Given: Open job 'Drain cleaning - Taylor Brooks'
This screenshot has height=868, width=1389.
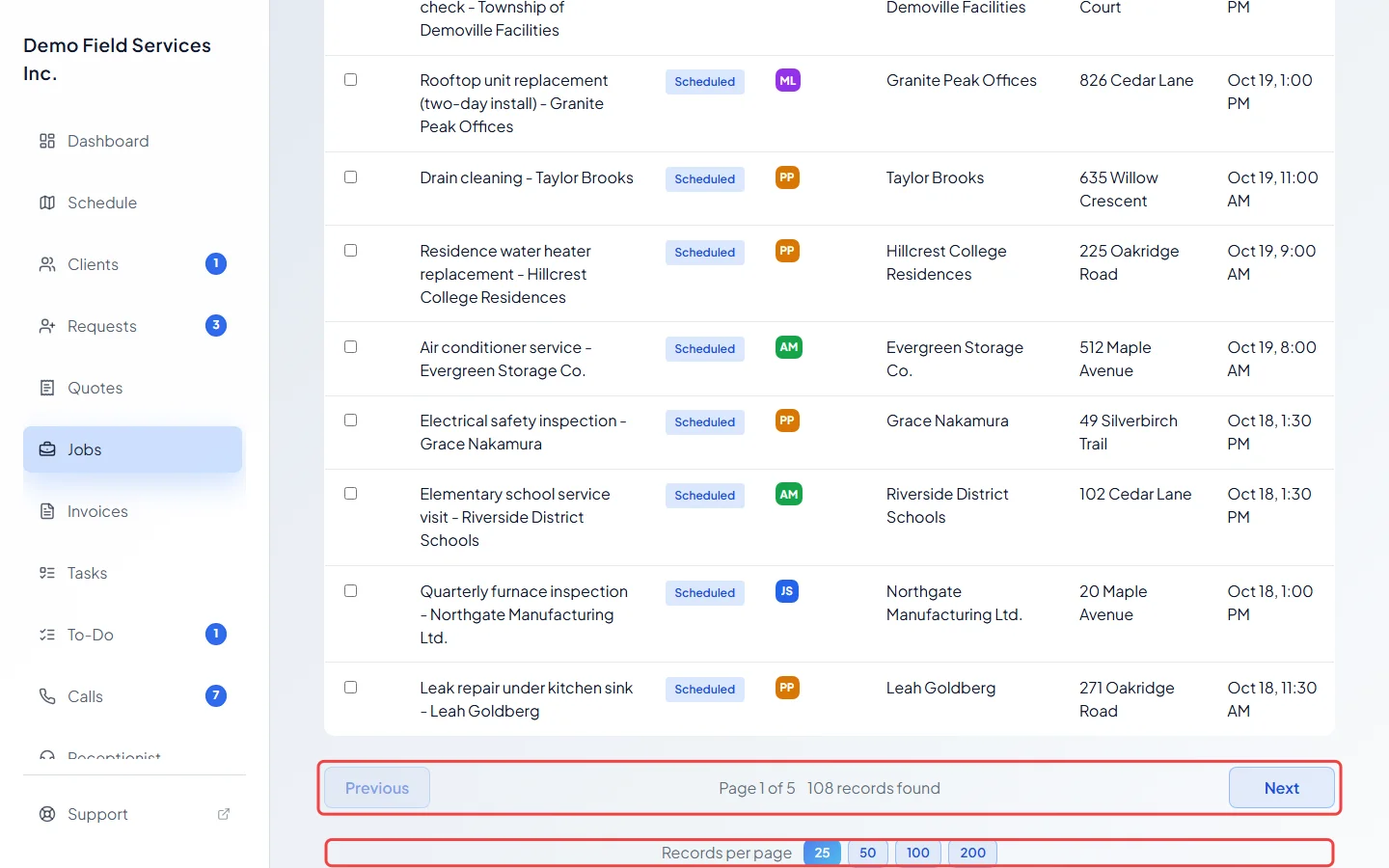Looking at the screenshot, I should coord(527,177).
